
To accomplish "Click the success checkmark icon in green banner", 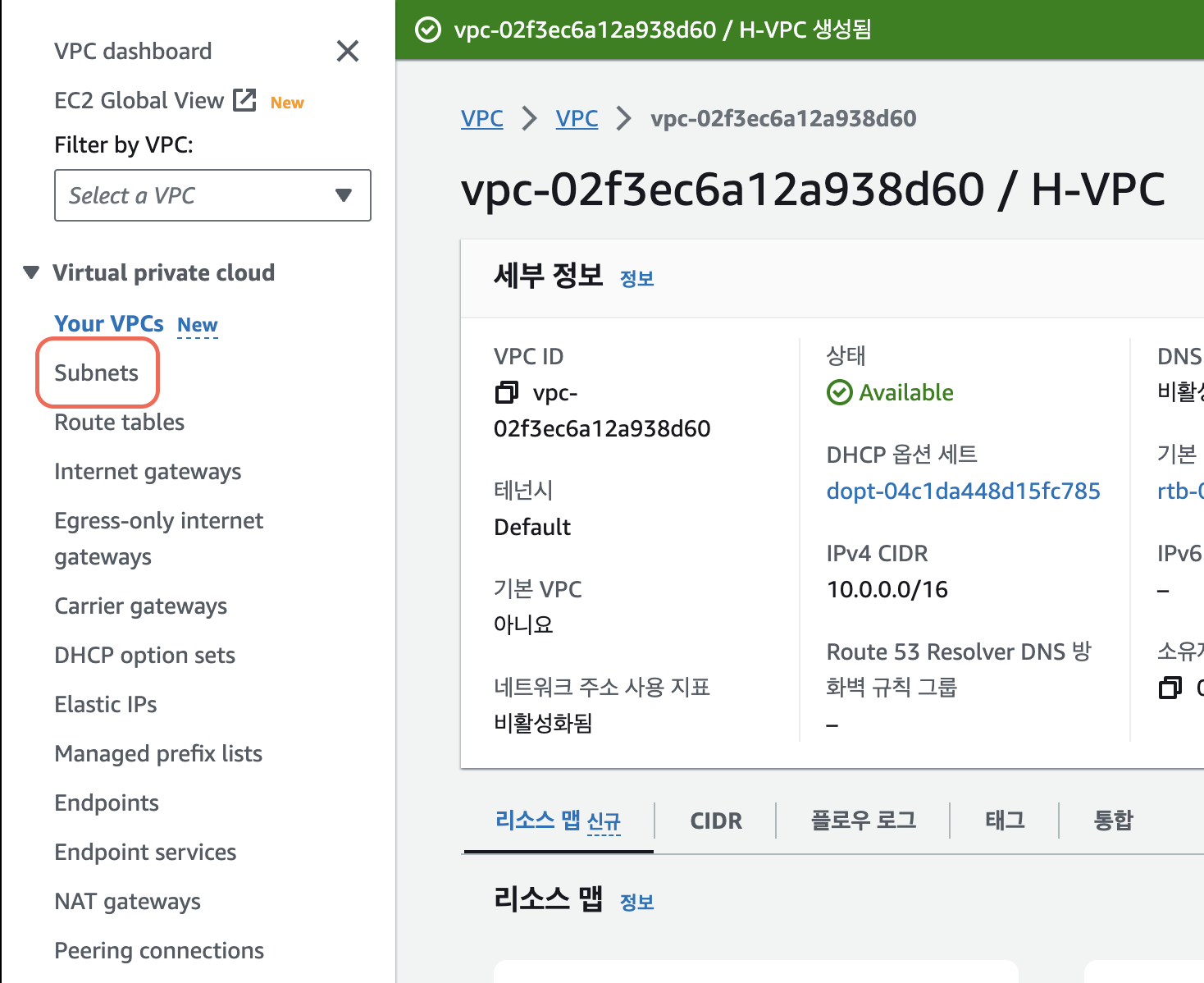I will click(427, 30).
